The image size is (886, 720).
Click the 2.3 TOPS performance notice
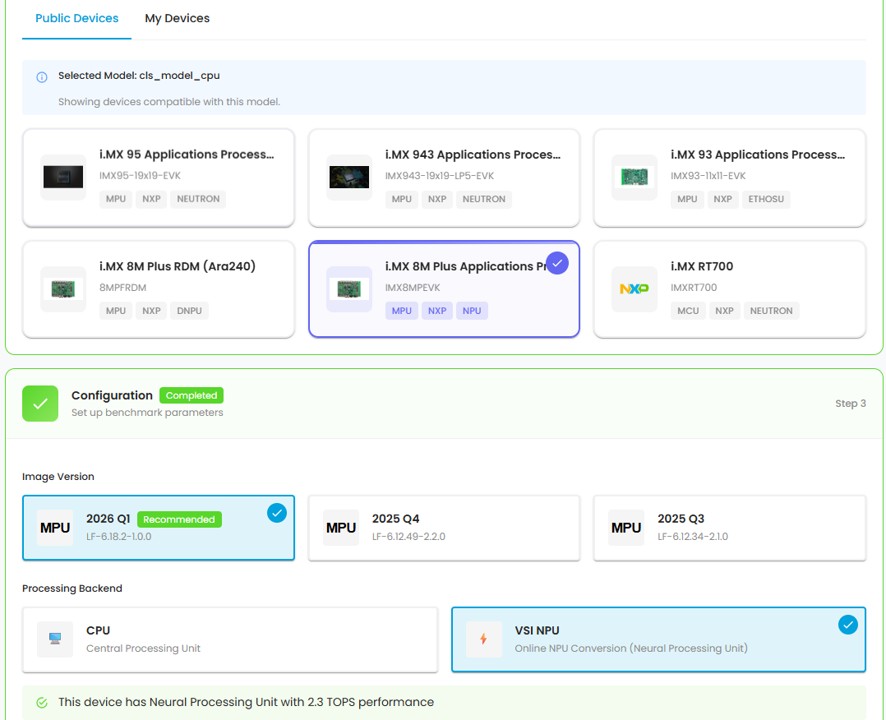point(444,702)
